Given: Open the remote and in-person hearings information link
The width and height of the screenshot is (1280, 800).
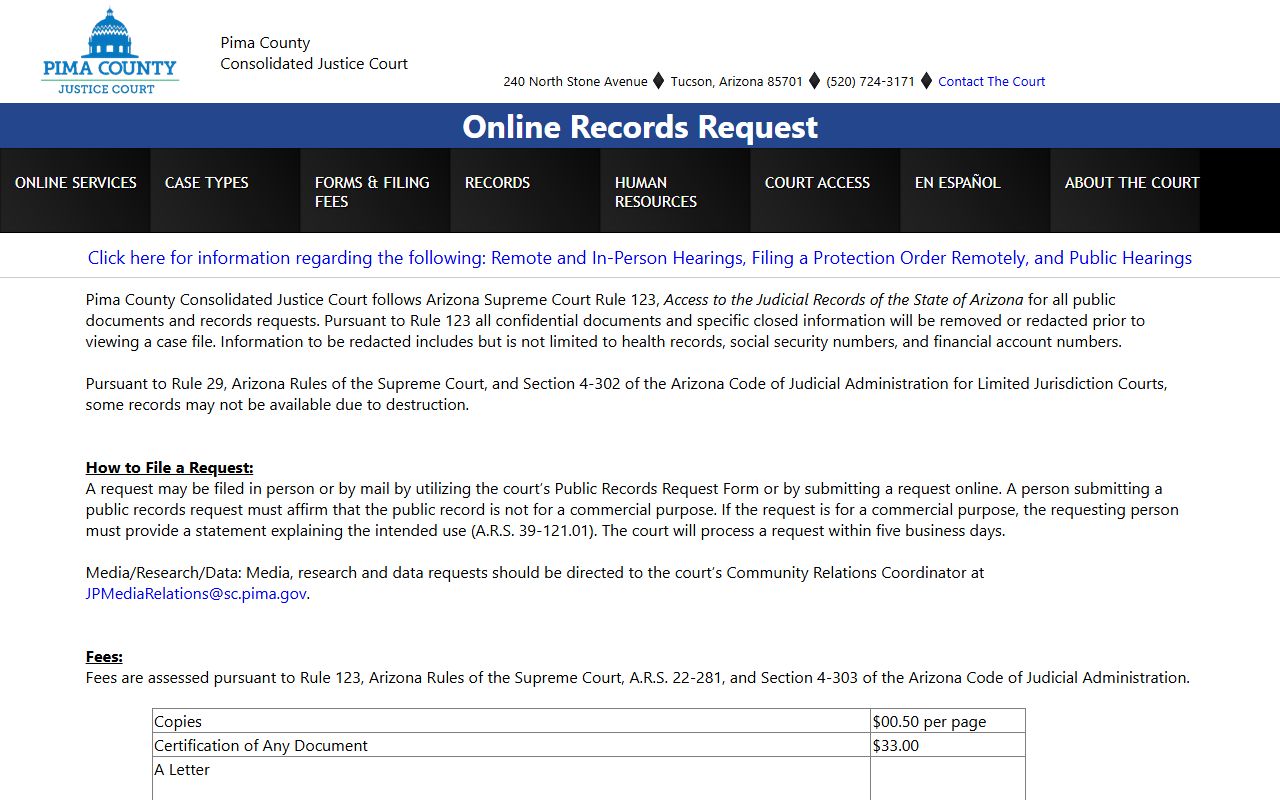Looking at the screenshot, I should click(x=640, y=258).
